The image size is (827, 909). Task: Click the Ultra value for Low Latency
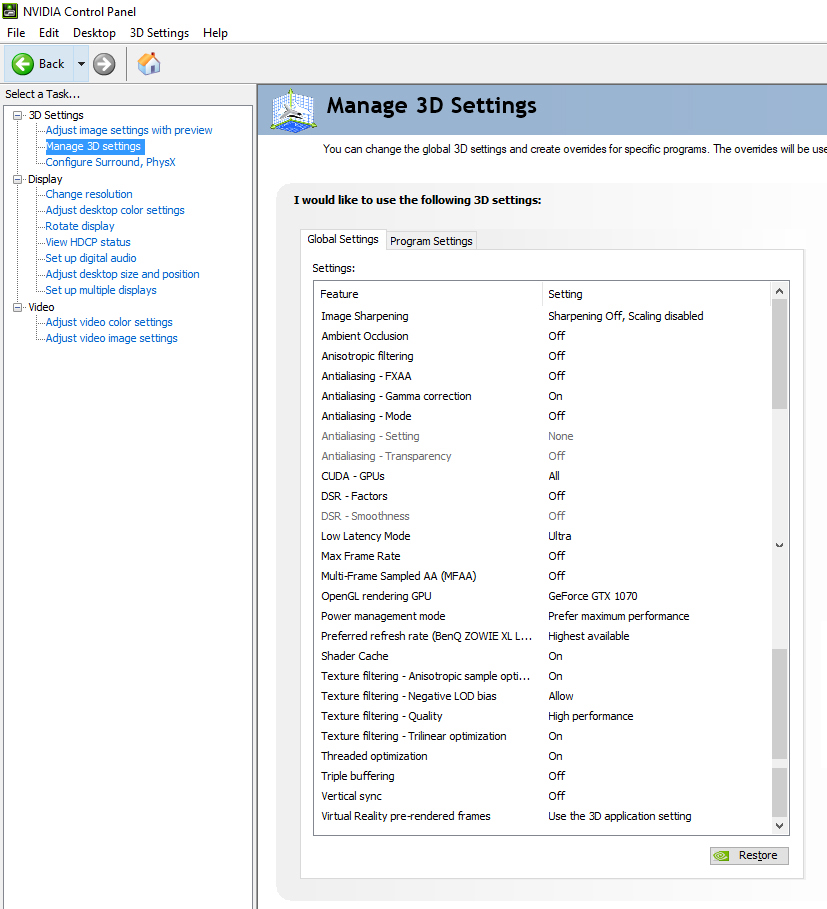560,536
